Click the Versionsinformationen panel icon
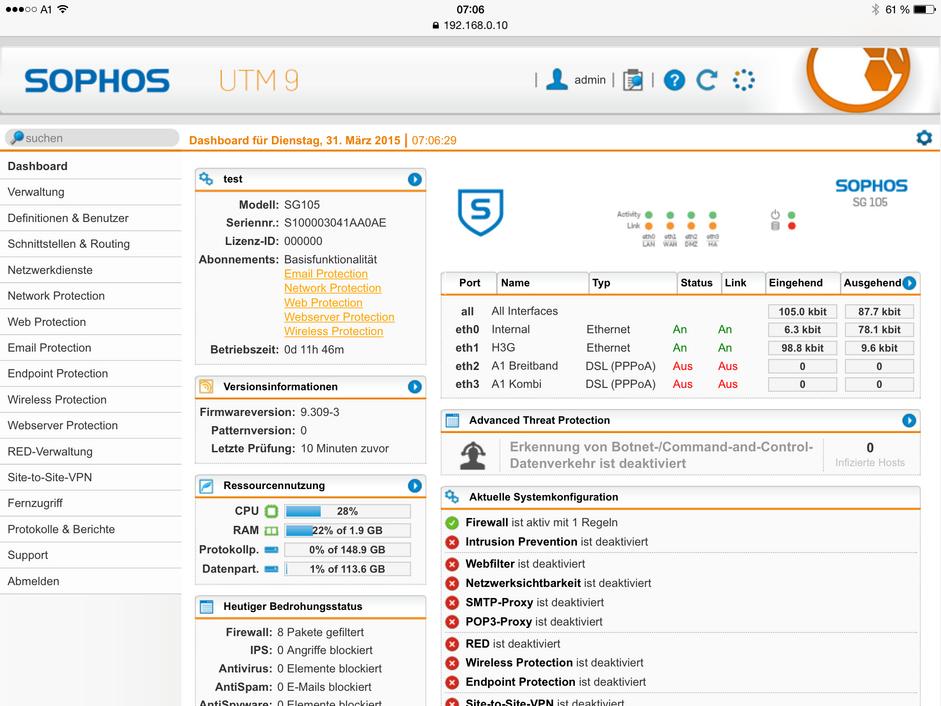Screen dimensions: 941x706 (206, 387)
